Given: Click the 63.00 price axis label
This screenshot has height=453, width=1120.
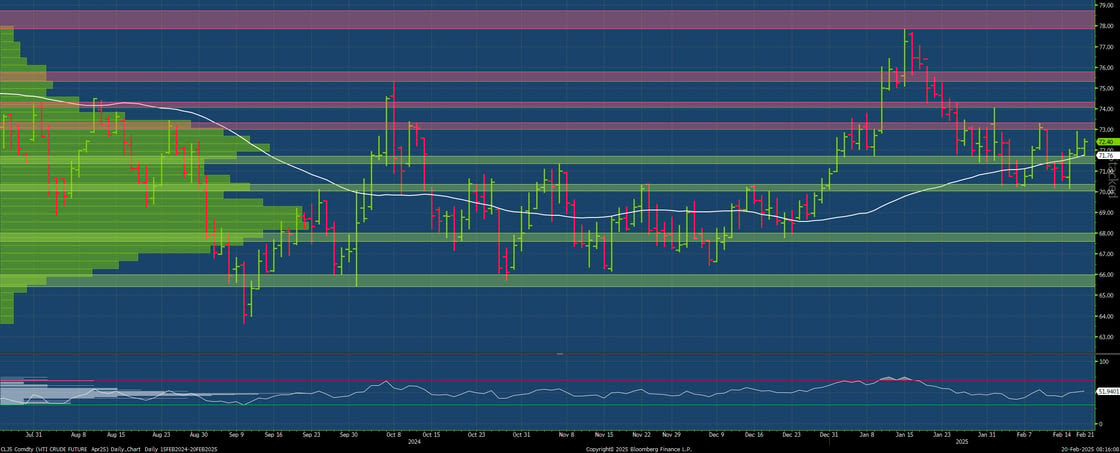Looking at the screenshot, I should click(x=1106, y=337).
